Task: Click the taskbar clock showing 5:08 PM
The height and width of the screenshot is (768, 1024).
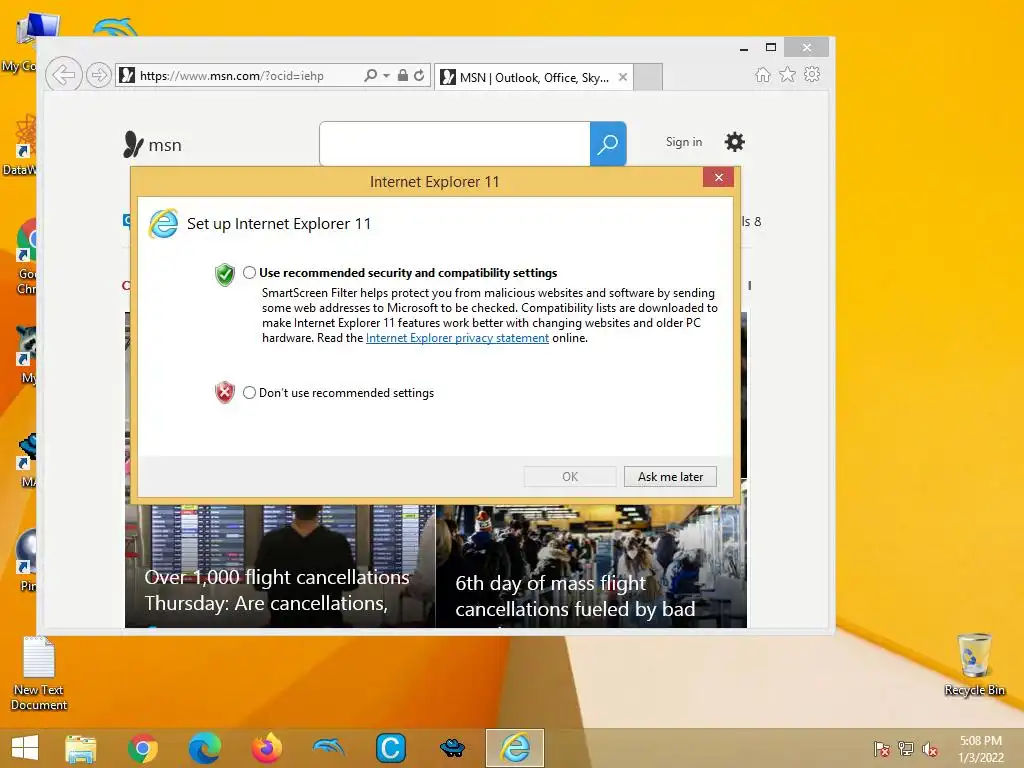Action: coord(981,749)
